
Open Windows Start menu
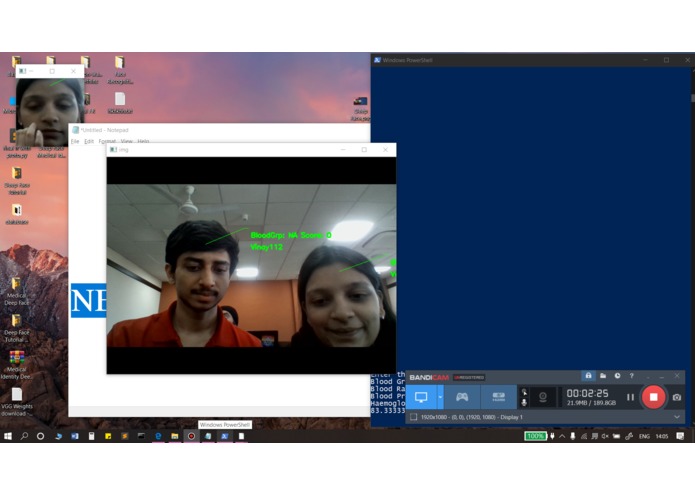pyautogui.click(x=8, y=436)
